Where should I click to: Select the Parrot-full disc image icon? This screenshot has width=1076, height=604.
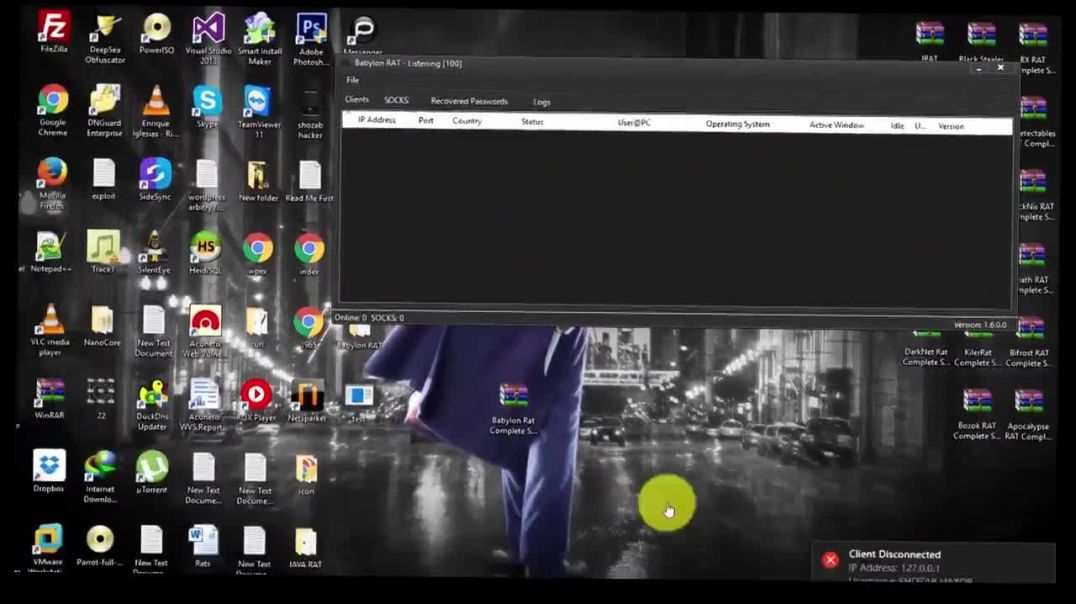click(100, 546)
